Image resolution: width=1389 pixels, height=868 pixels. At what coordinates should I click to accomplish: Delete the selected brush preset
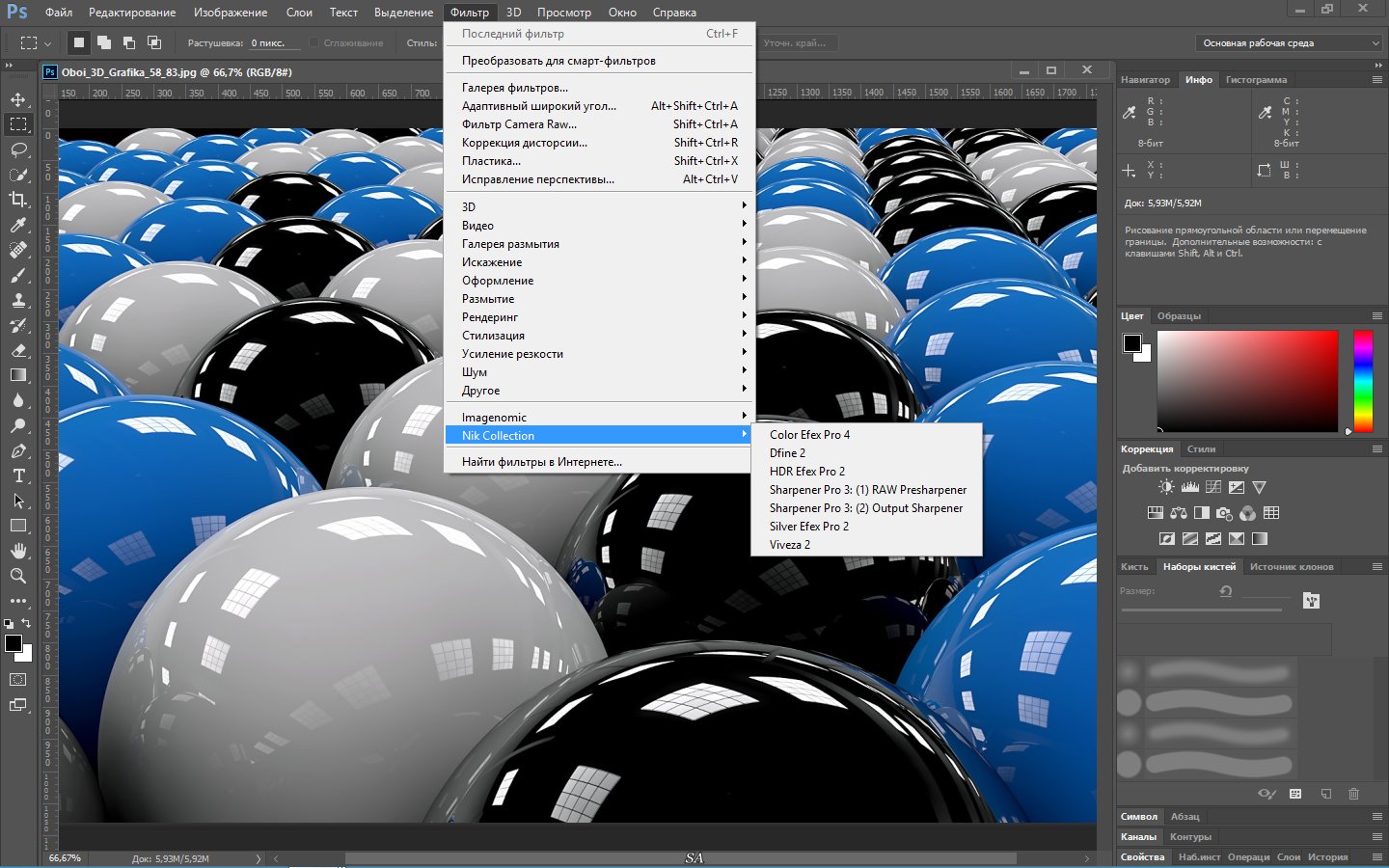(x=1353, y=794)
